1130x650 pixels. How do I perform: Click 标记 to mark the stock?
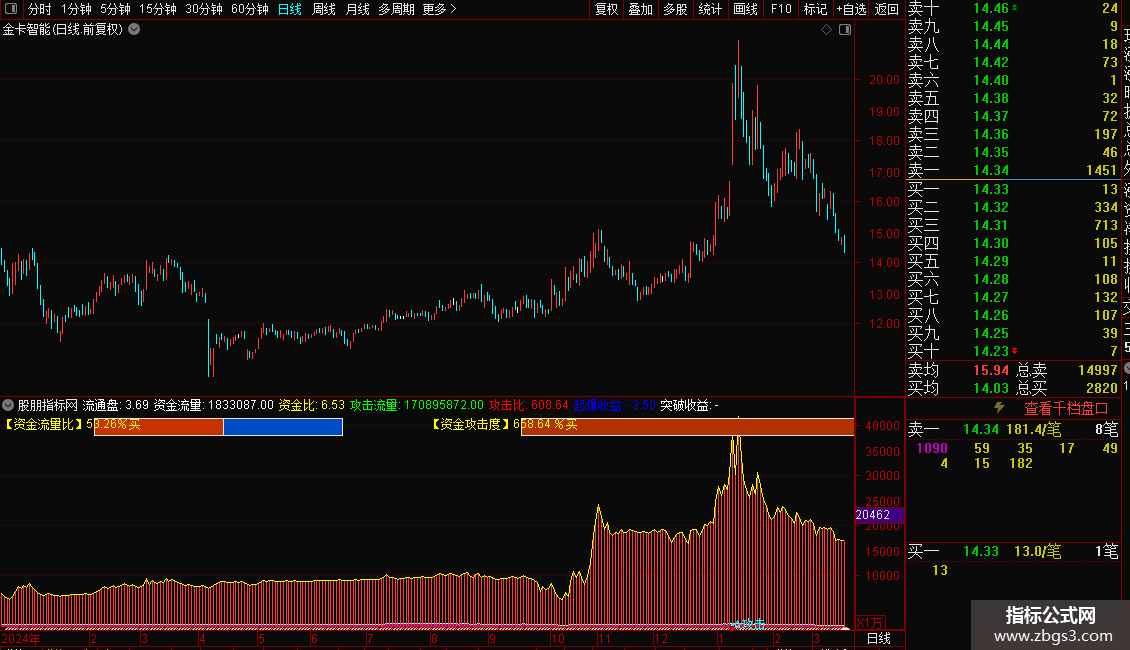(x=815, y=9)
